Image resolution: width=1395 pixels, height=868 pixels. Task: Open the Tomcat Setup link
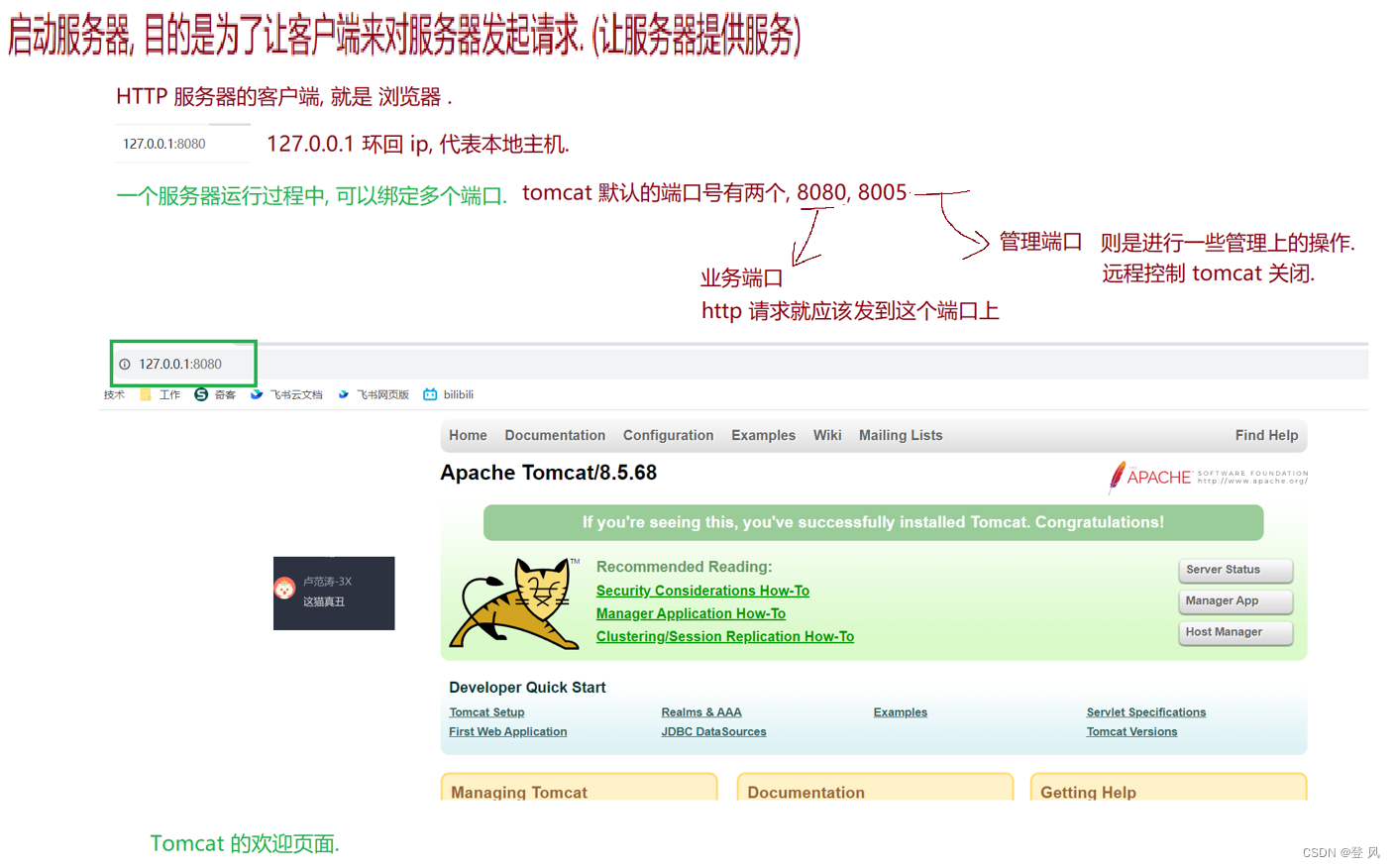point(486,712)
